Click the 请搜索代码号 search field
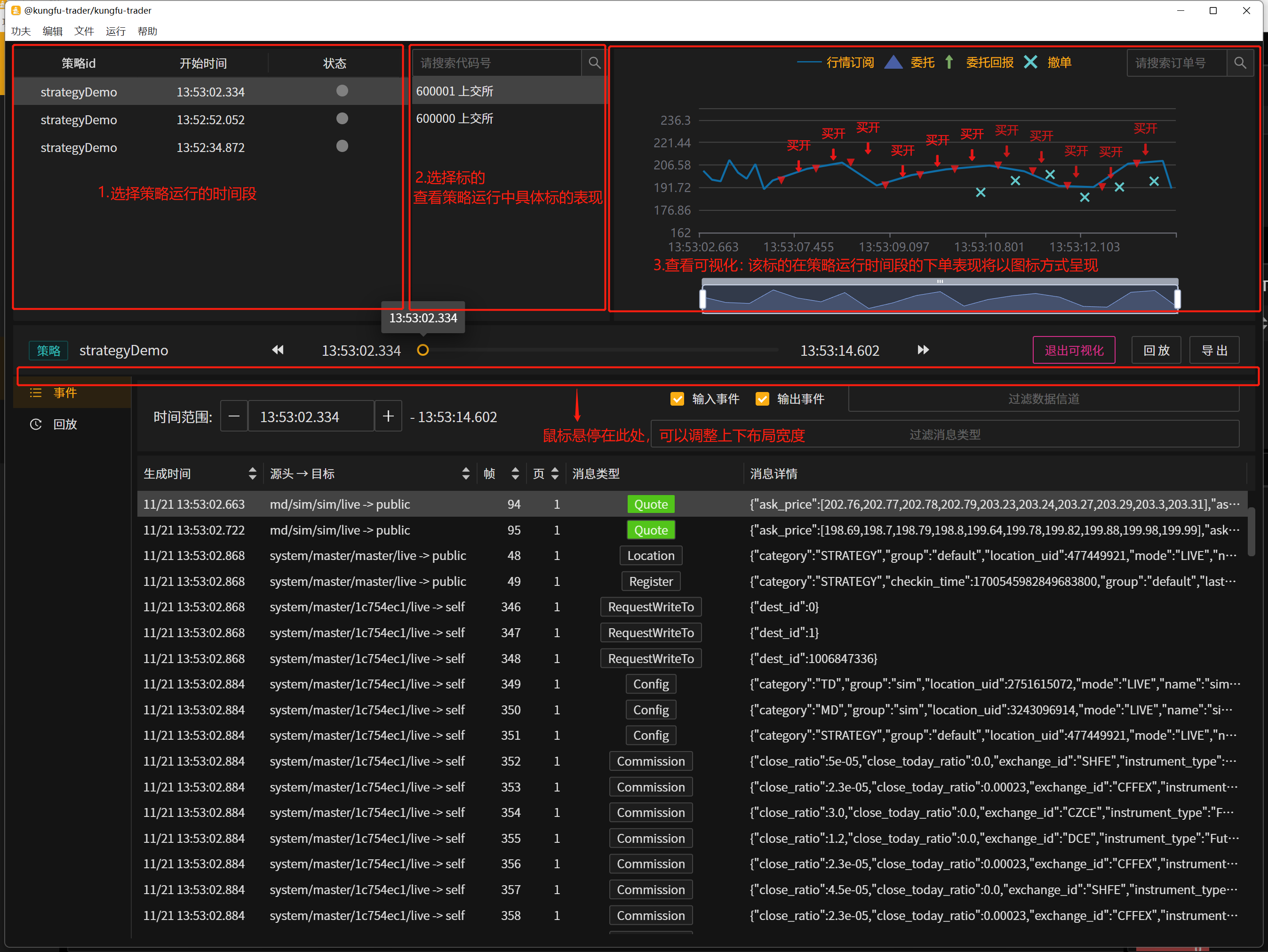This screenshot has width=1268, height=952. coord(496,63)
